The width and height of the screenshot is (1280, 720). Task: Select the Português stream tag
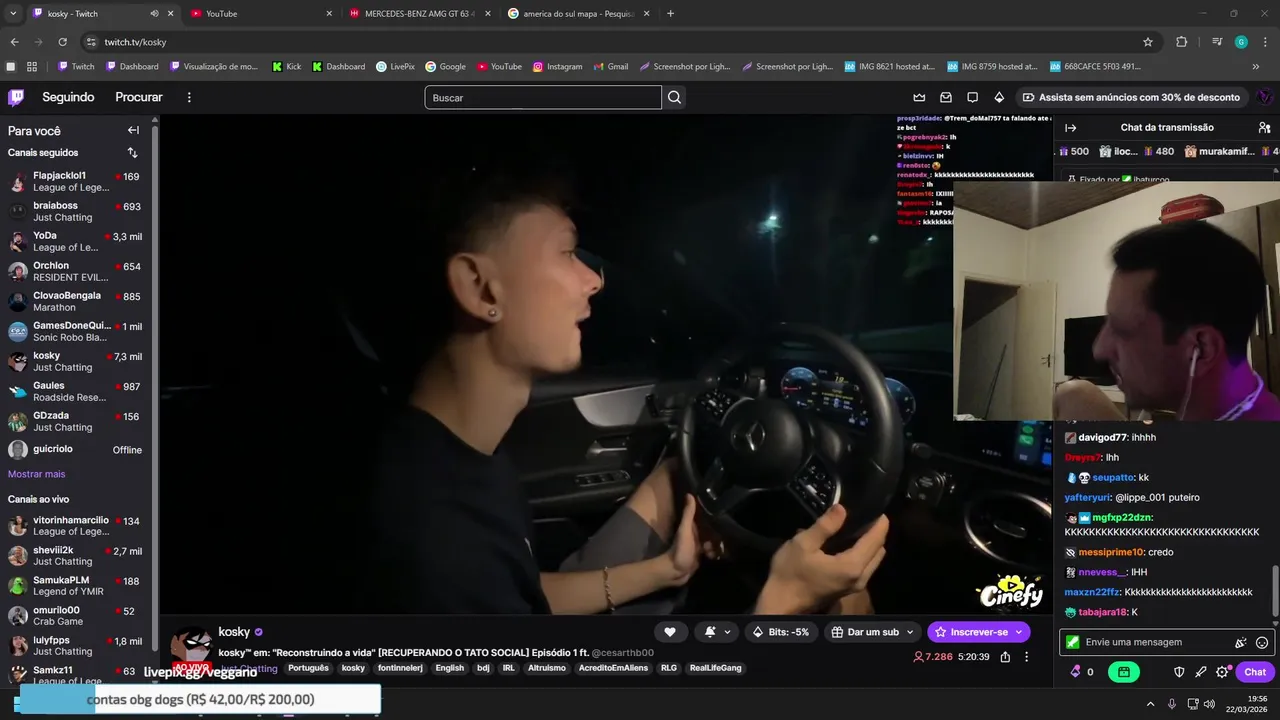[308, 668]
